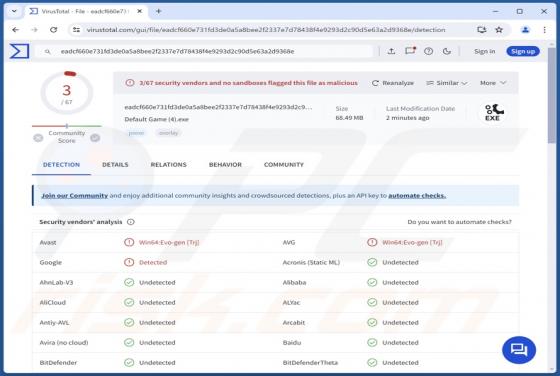Viewport: 560px width, 376px height.
Task: Open a new tab with plus button
Action: pyautogui.click(x=159, y=11)
